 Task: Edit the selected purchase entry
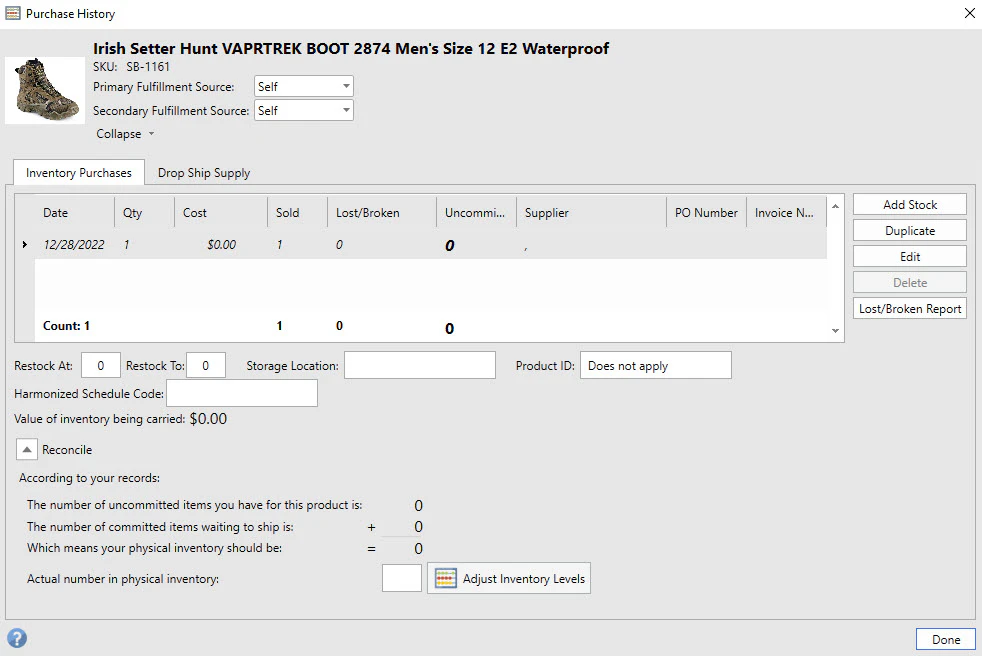[909, 256]
